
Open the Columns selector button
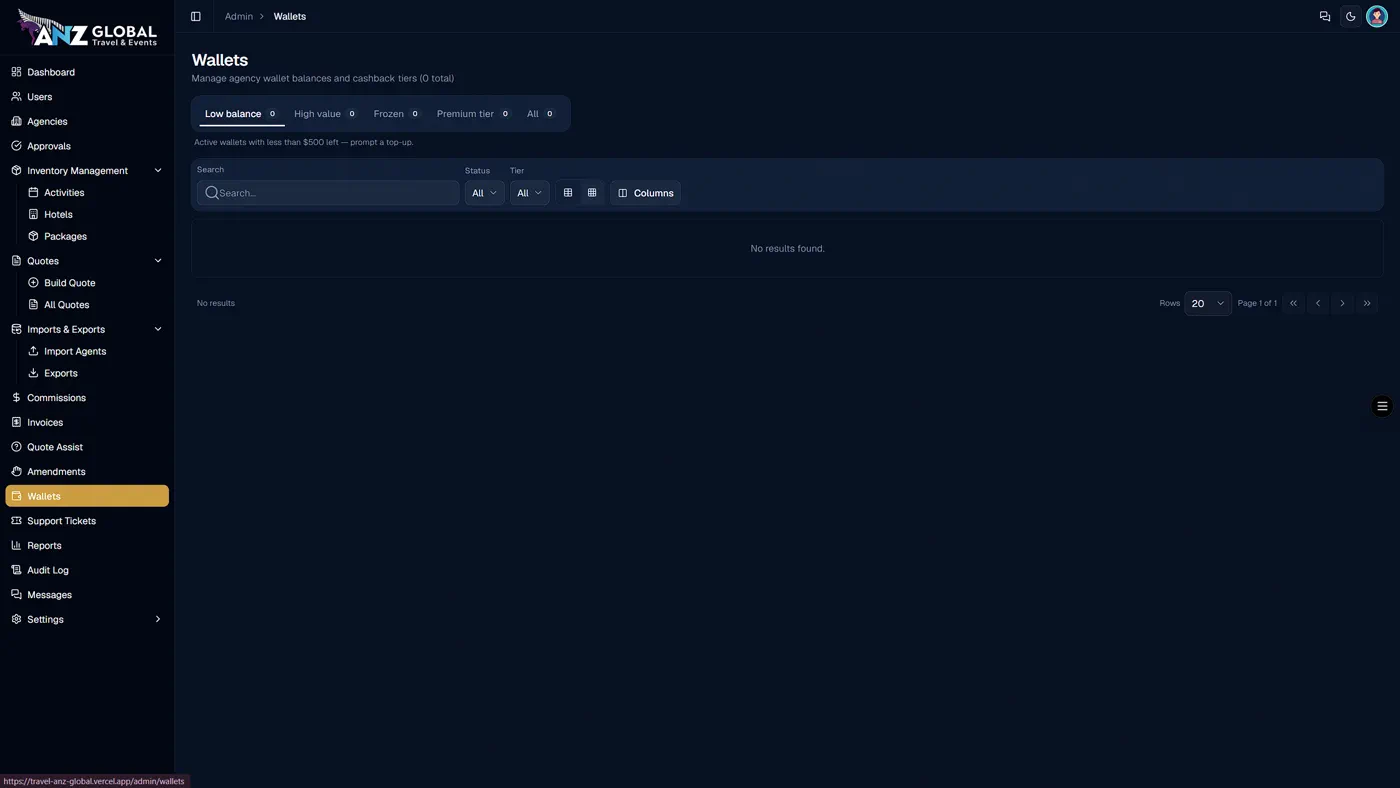click(646, 193)
